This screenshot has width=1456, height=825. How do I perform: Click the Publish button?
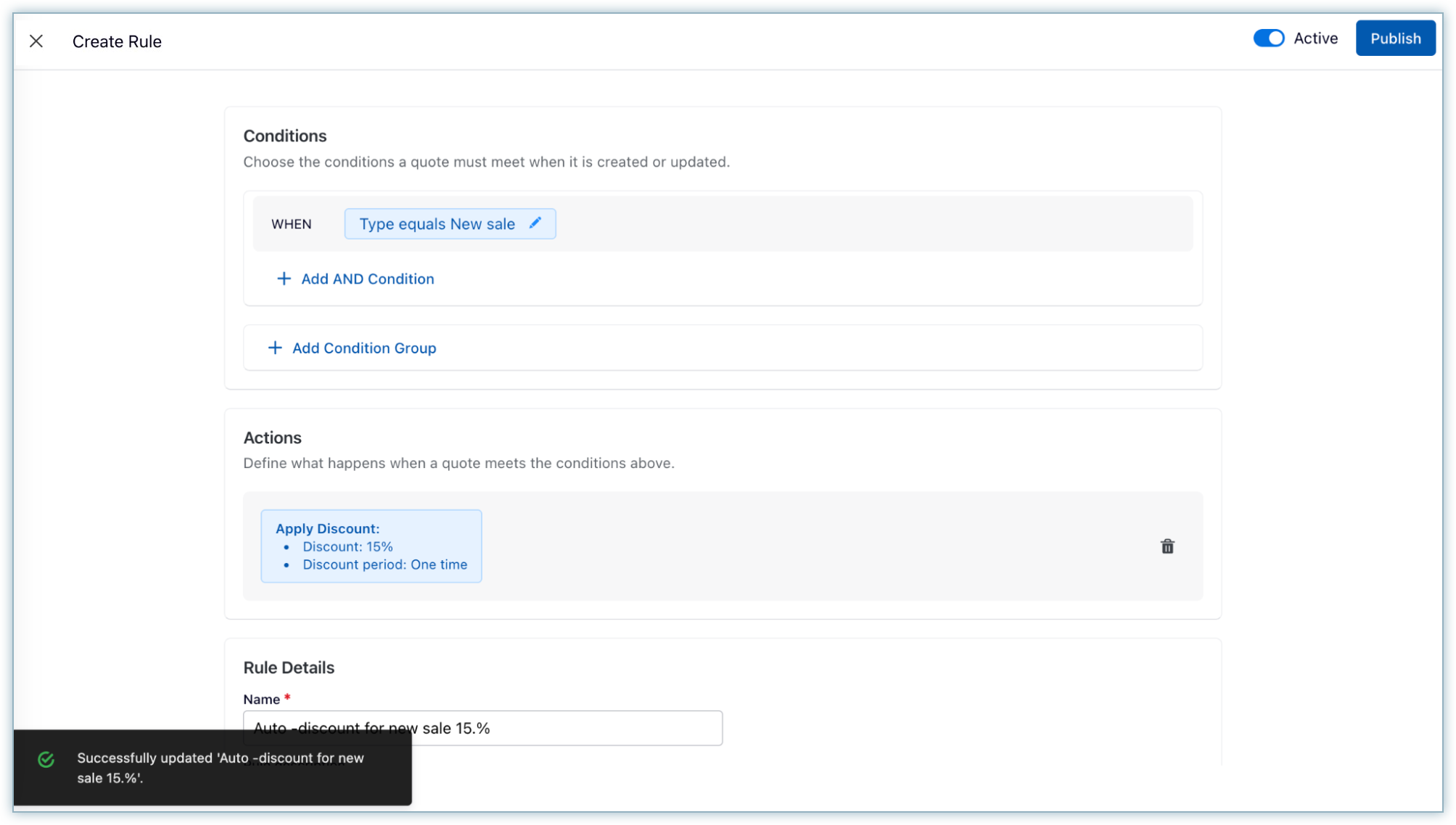(x=1395, y=38)
